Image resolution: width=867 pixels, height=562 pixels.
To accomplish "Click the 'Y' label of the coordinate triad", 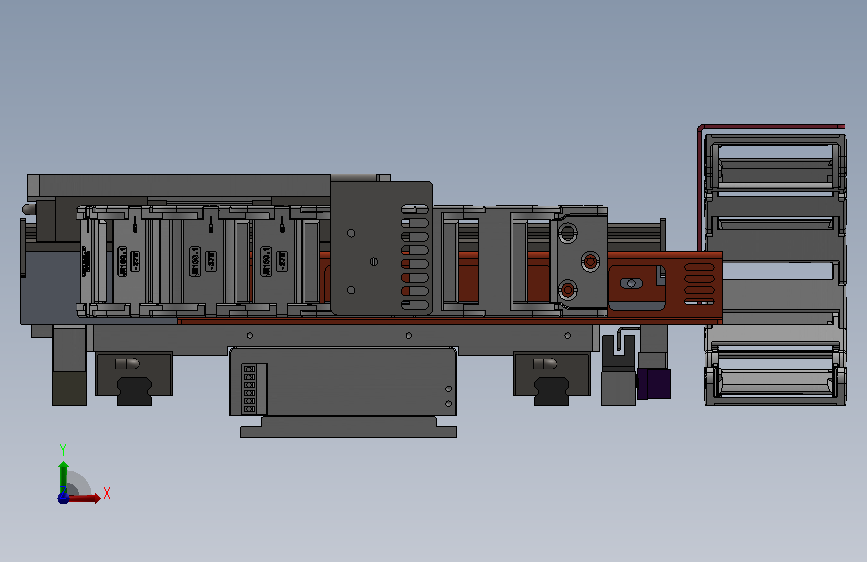I will point(62,450).
